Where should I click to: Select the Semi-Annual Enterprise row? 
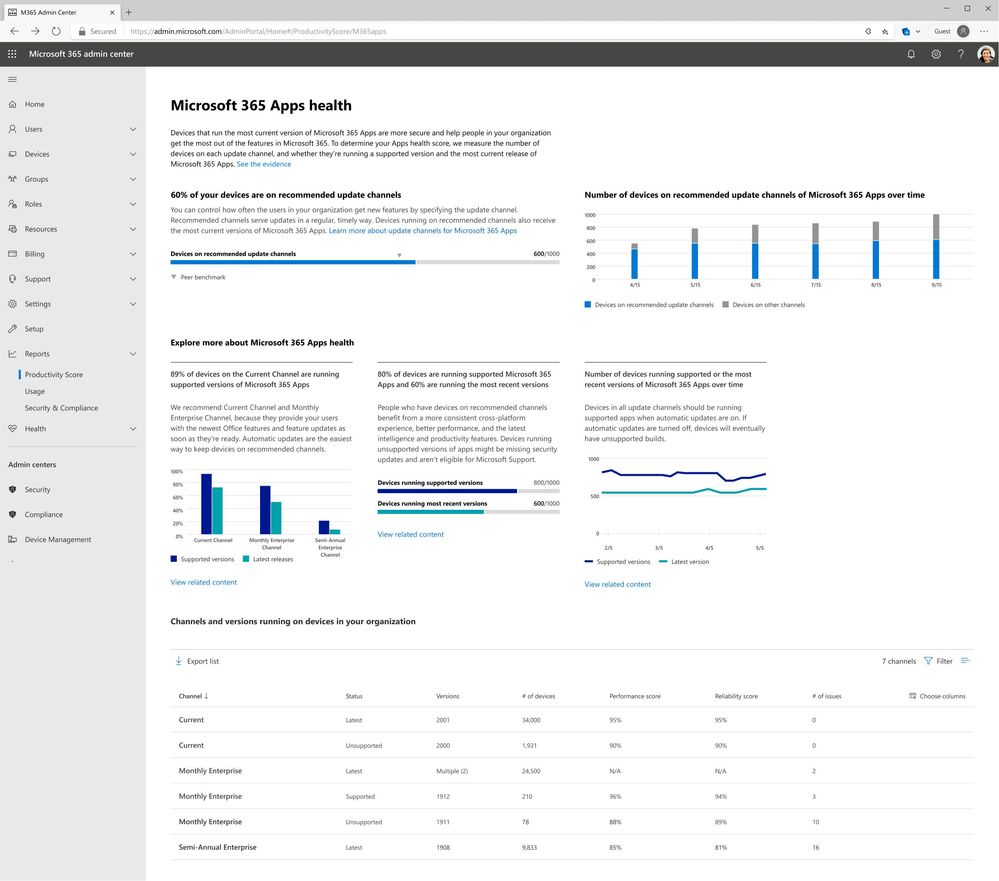(x=571, y=847)
